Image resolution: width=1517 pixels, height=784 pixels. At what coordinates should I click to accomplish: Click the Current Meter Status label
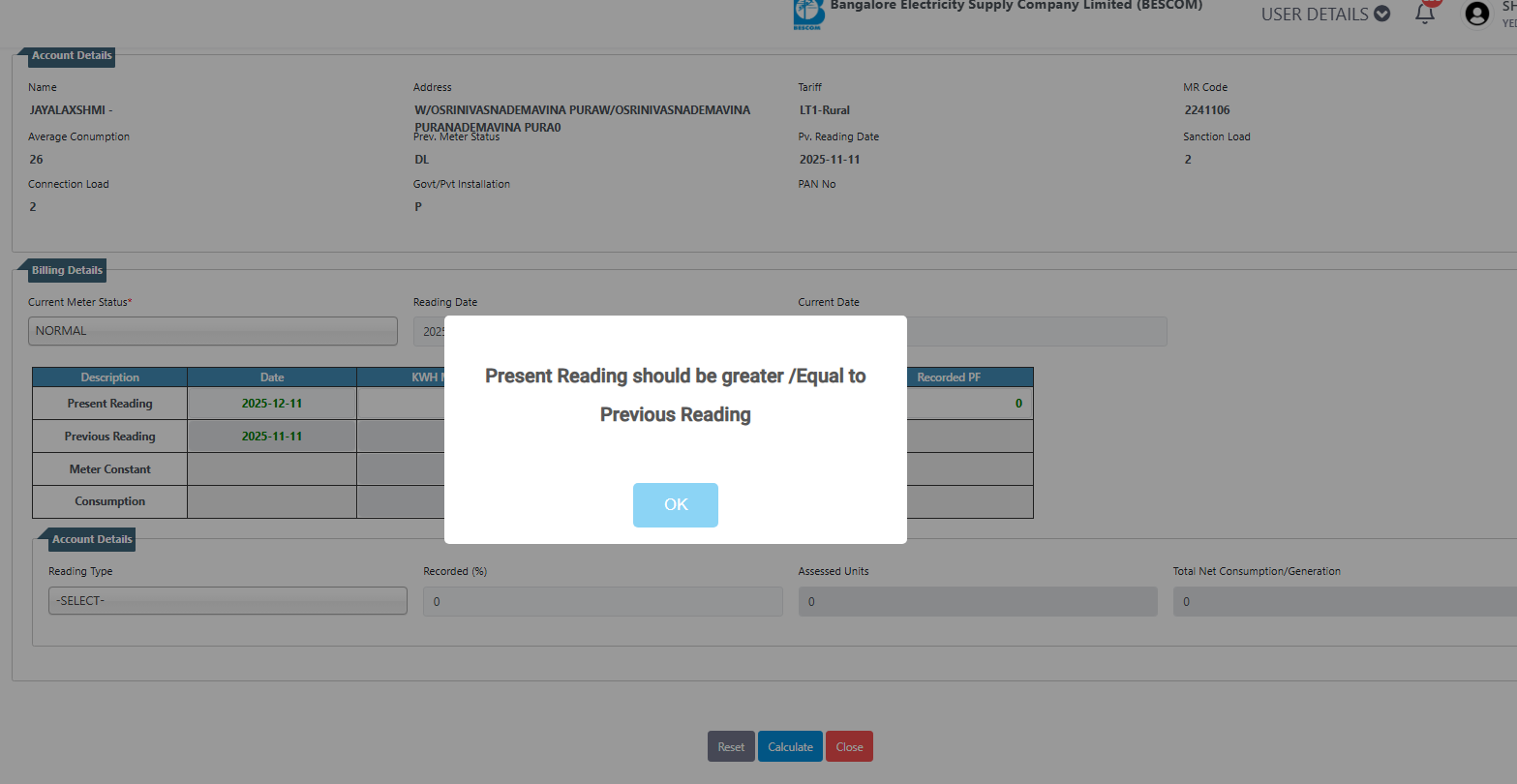[x=80, y=302]
